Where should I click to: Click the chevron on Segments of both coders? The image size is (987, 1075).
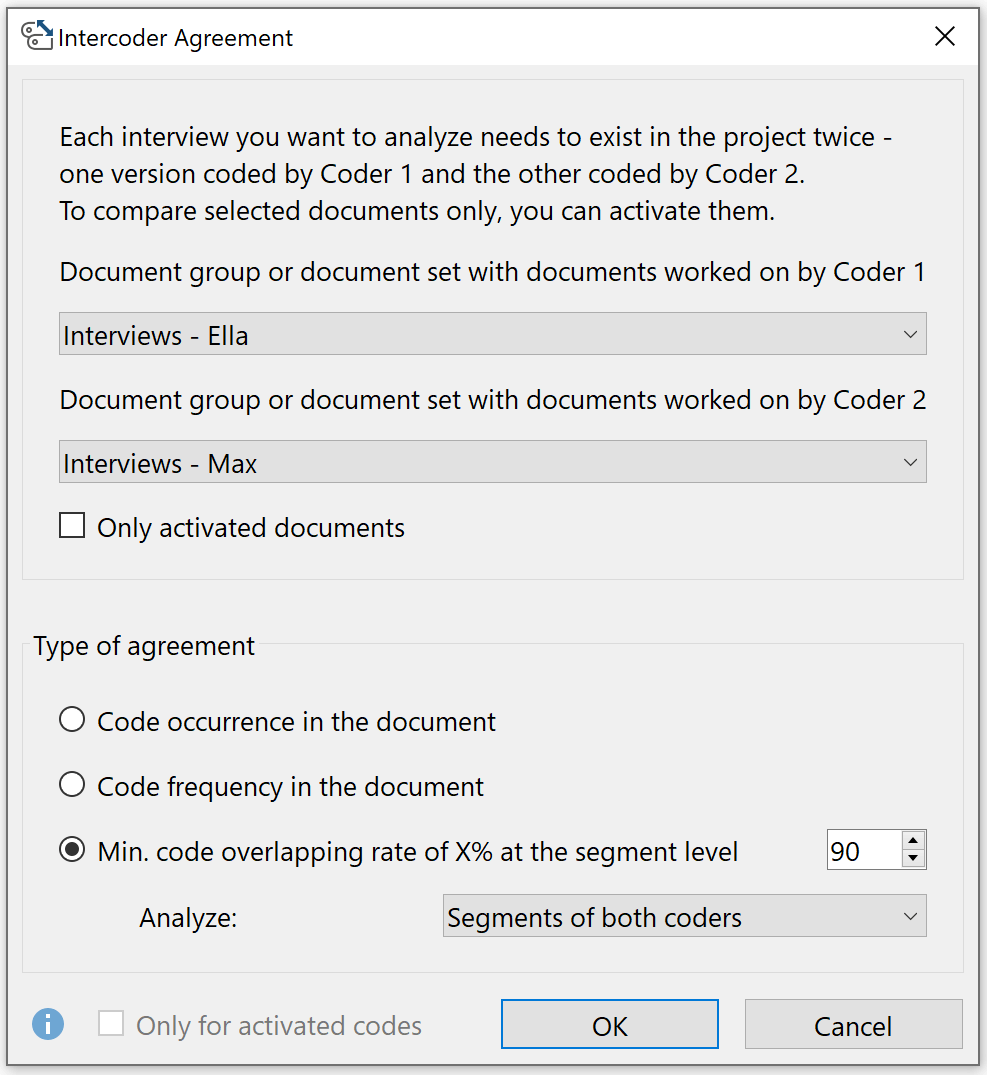click(x=910, y=917)
